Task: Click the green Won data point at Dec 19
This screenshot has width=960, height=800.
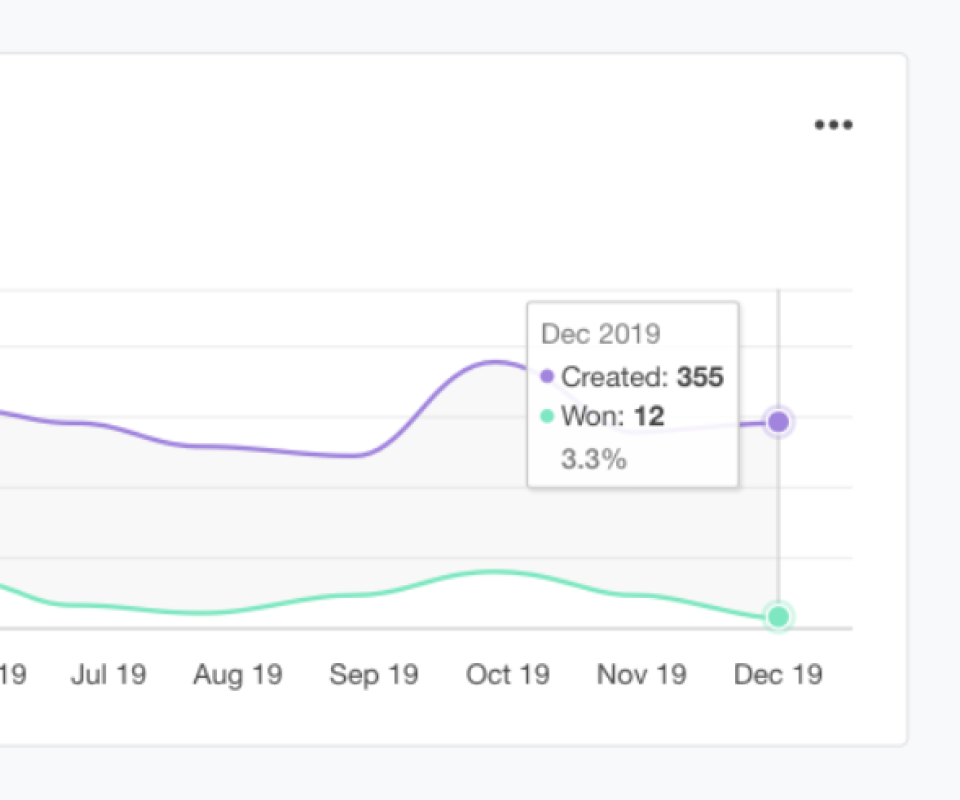Action: click(778, 617)
